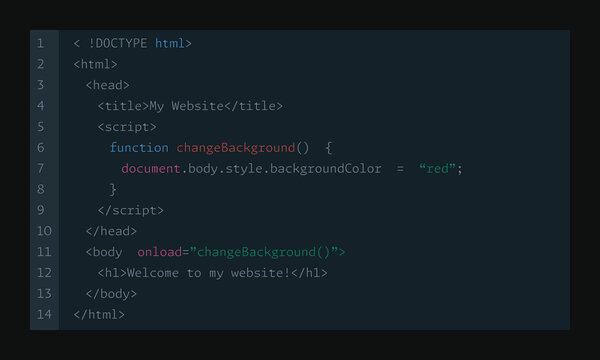Click the equals sign on line 7
The height and width of the screenshot is (360, 600).
coord(400,169)
